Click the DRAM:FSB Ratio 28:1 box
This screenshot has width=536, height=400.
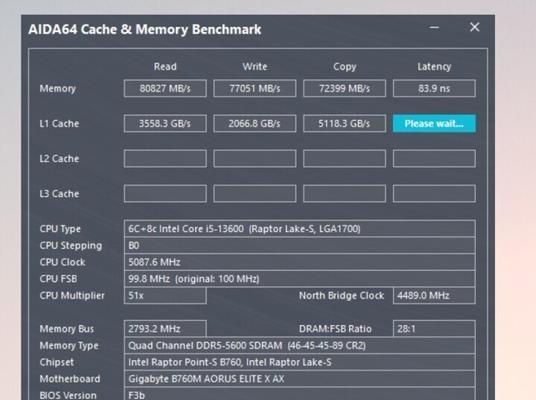434,329
